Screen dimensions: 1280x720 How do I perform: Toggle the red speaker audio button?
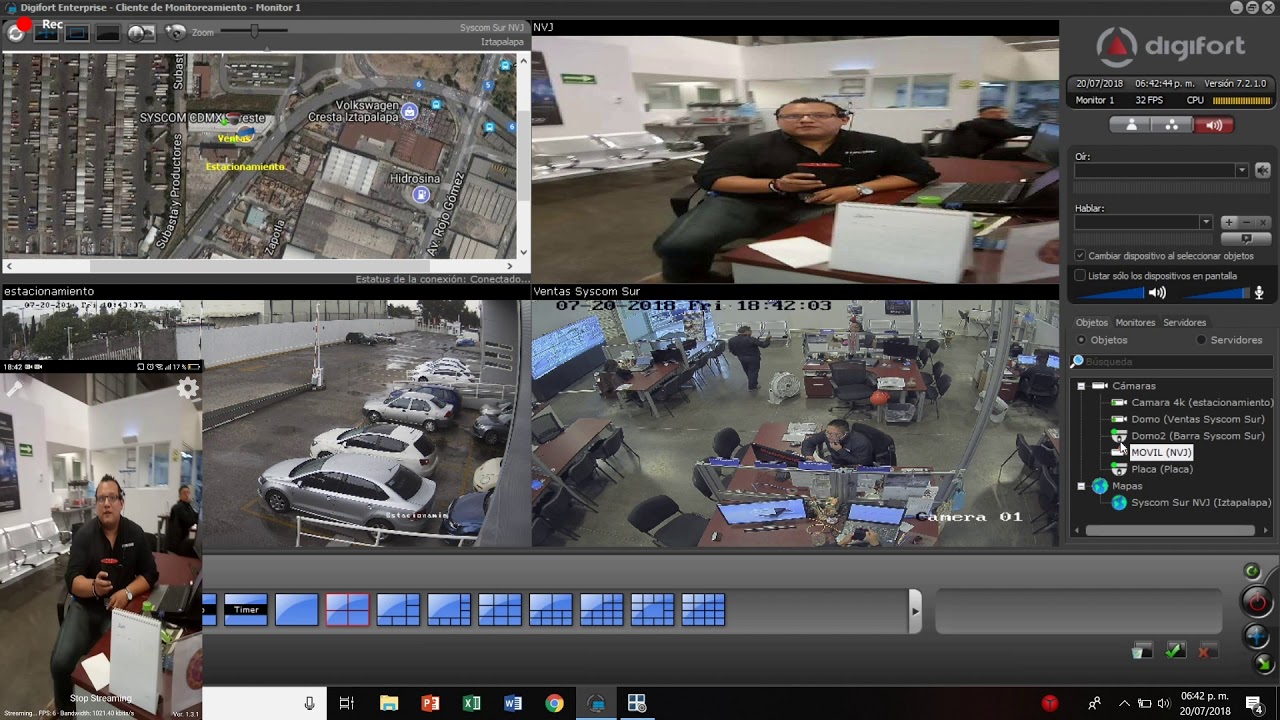click(1213, 125)
